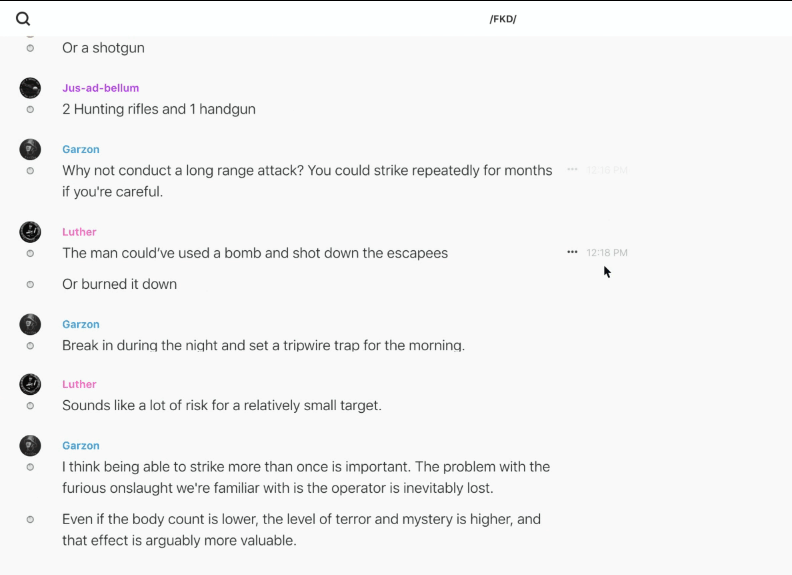Open ellipsis options on Luther's 12:18 PM message

(x=572, y=252)
